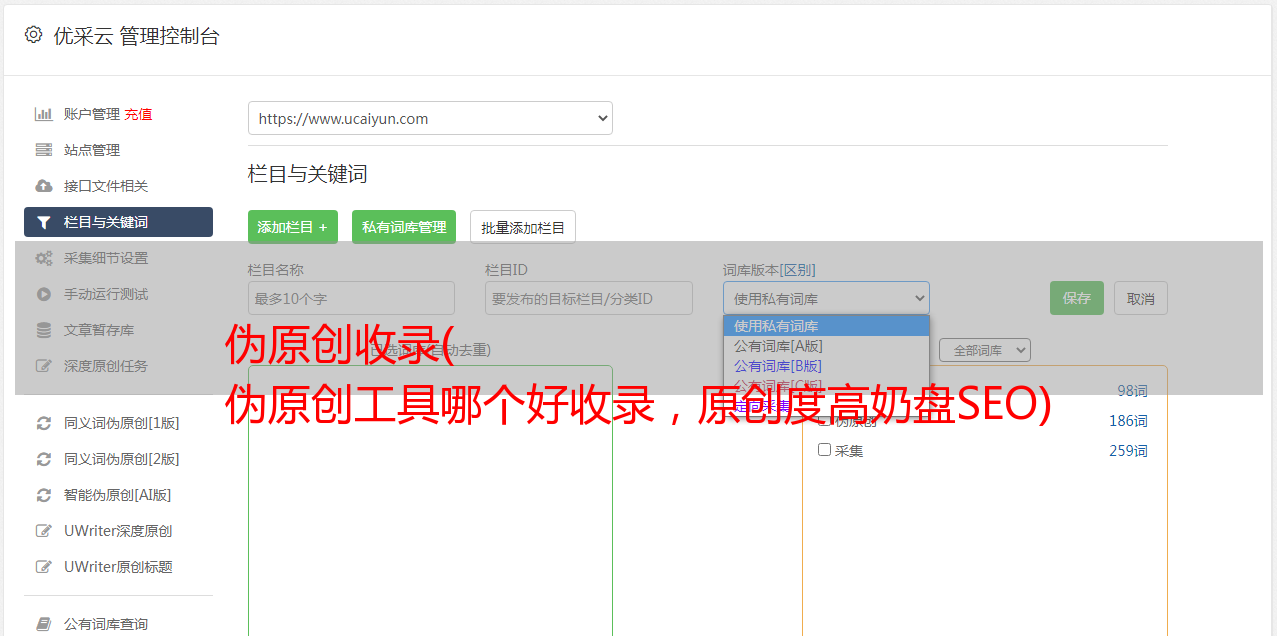Click the edit icon for UWriter深度原创

click(x=44, y=531)
